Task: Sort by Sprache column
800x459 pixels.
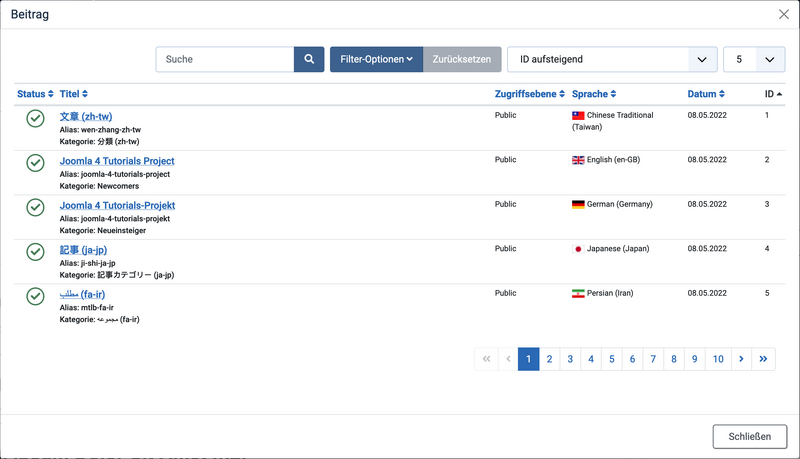Action: (x=594, y=94)
